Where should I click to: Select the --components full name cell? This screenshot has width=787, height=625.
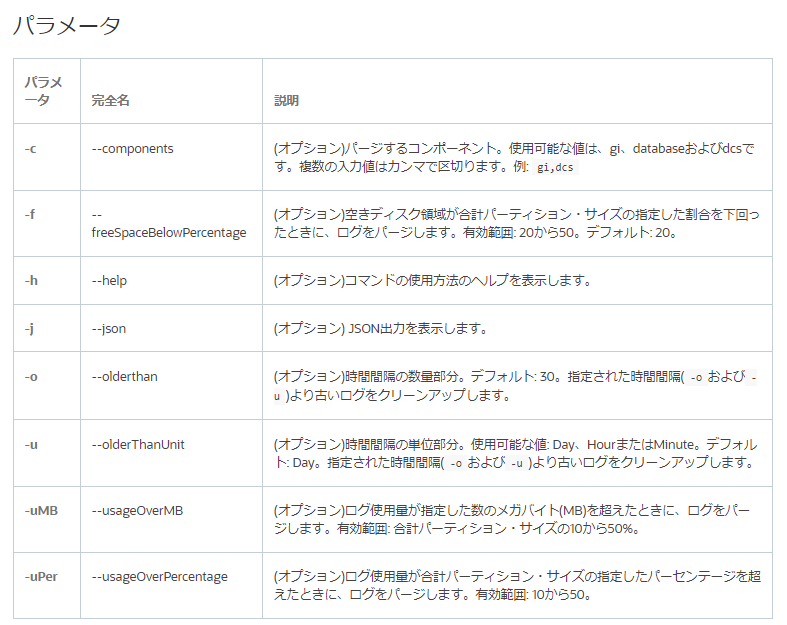[171, 157]
